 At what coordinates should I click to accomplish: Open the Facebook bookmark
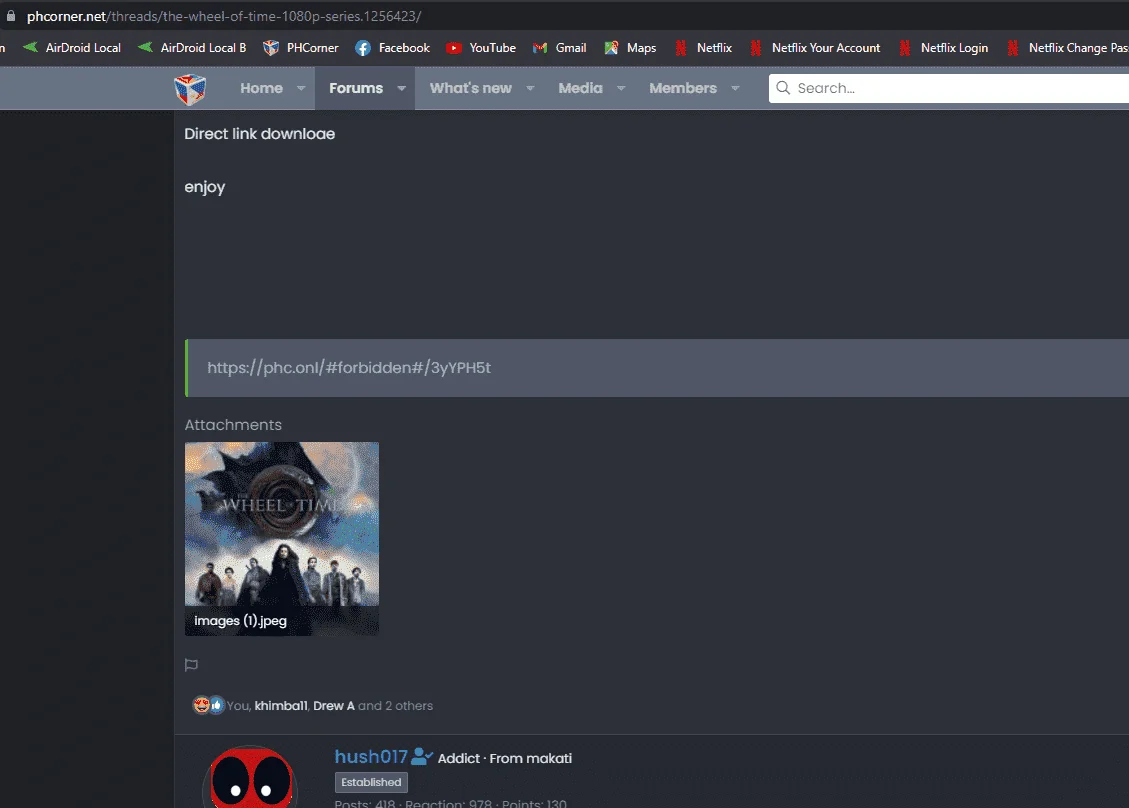point(392,48)
